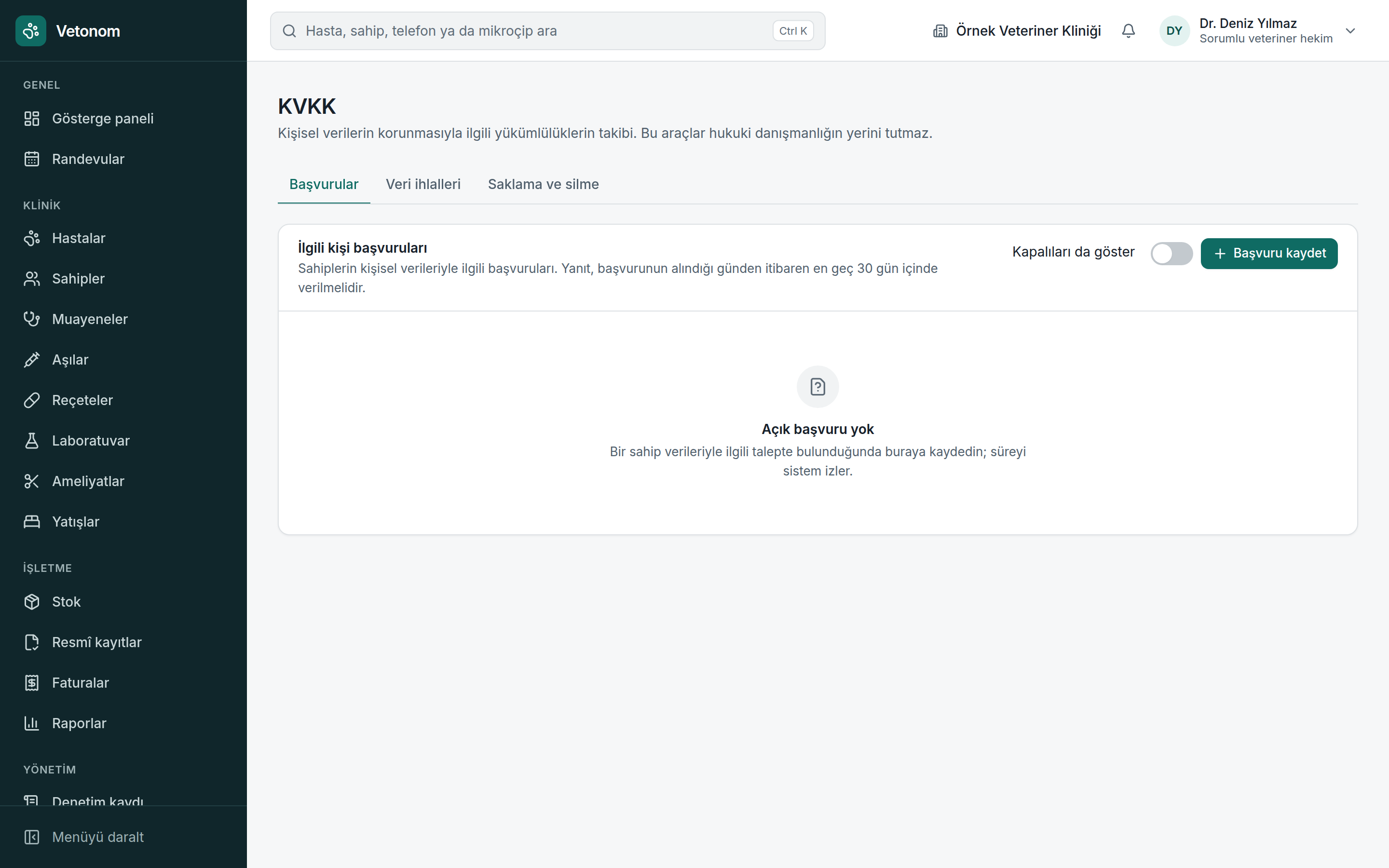This screenshot has width=1389, height=868.
Task: Click the empty-state document question icon
Action: pyautogui.click(x=817, y=387)
